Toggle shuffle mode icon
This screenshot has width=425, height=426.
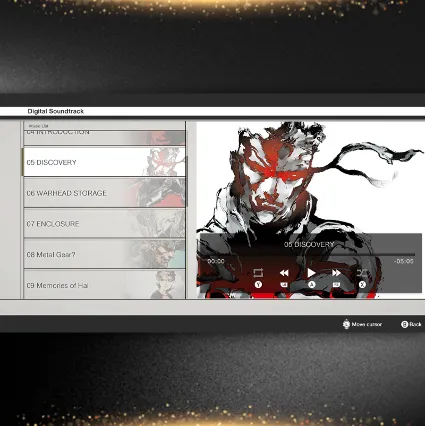pyautogui.click(x=362, y=273)
